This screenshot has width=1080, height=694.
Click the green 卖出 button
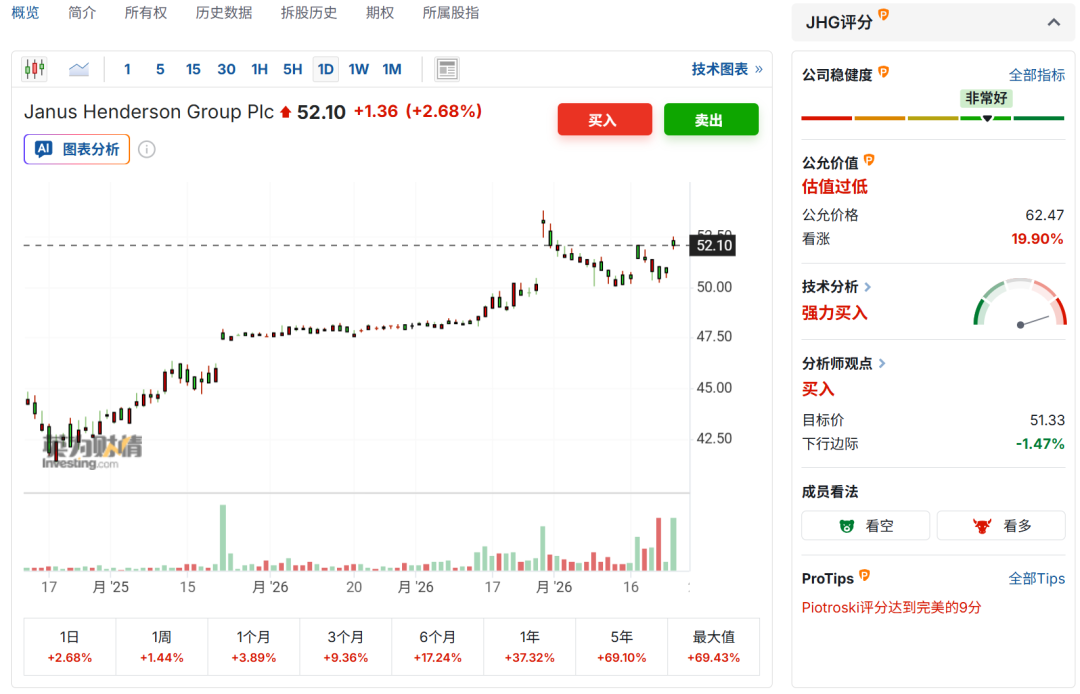pyautogui.click(x=711, y=120)
